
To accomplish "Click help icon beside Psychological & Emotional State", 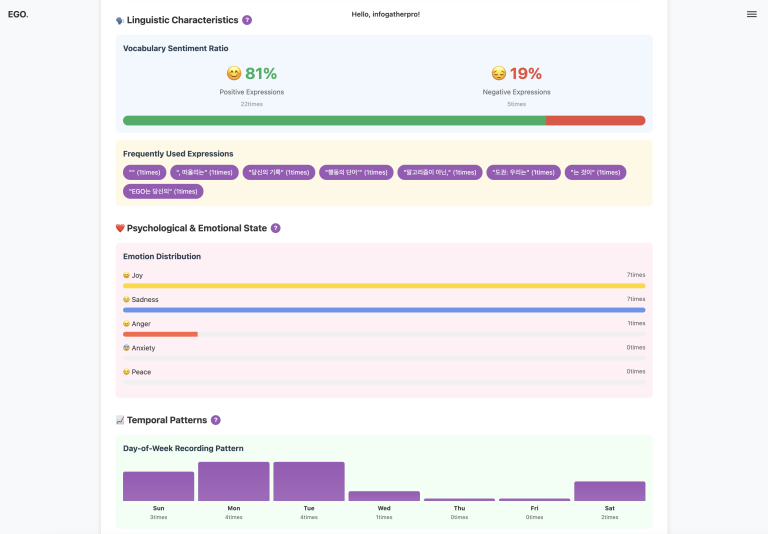I will (276, 228).
